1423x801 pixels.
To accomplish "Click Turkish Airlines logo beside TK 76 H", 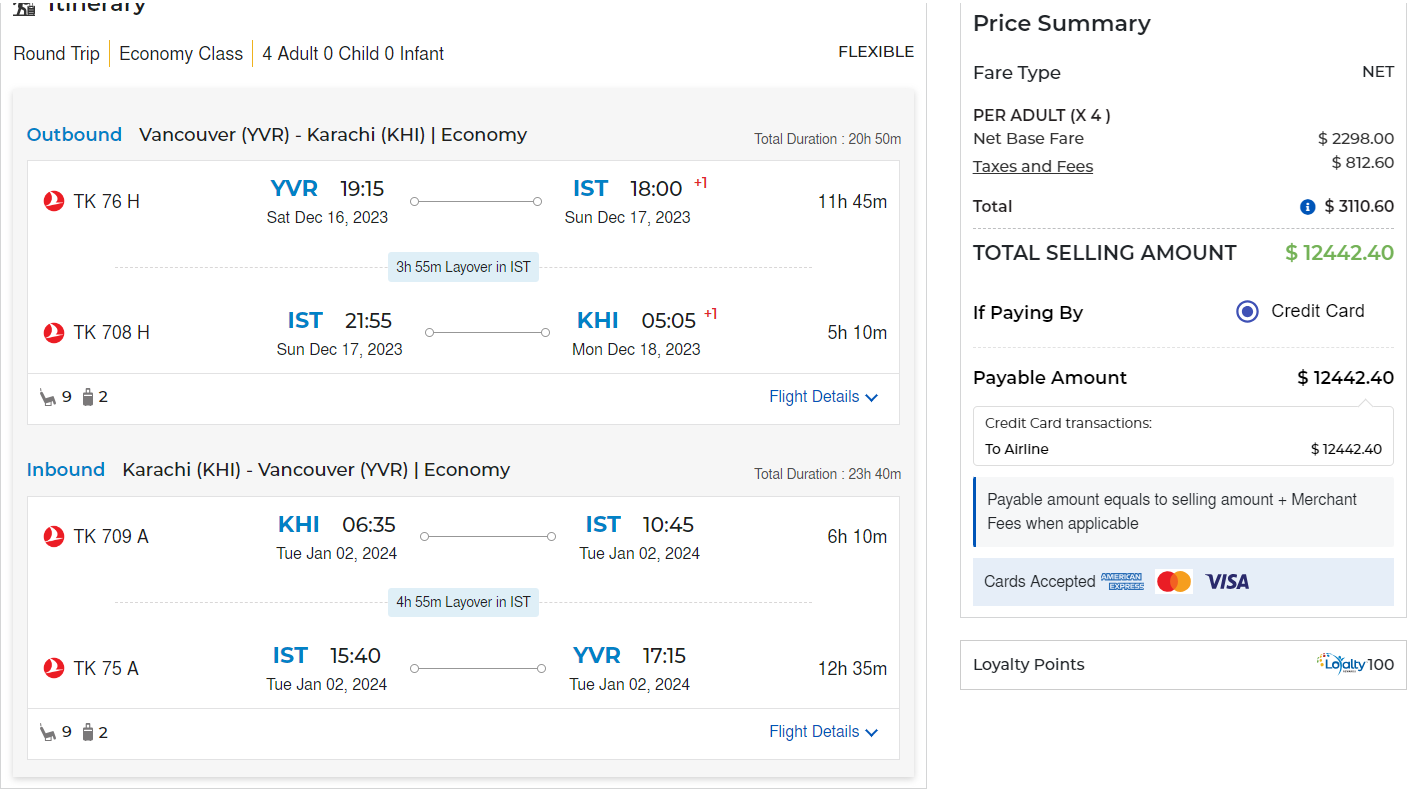I will pos(54,201).
